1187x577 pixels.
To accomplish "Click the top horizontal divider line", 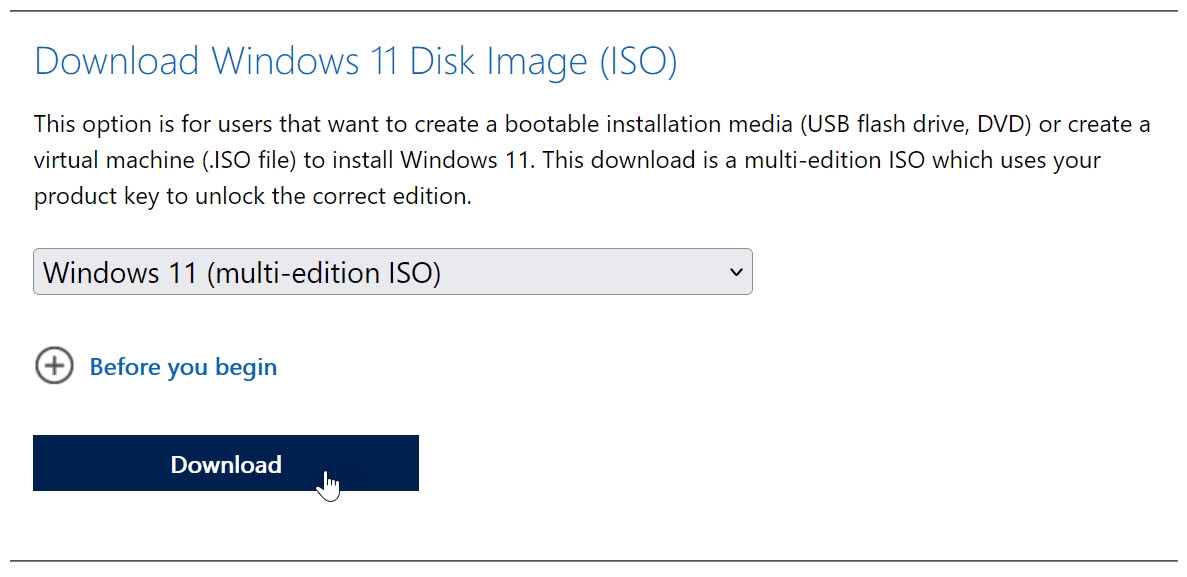I will tap(593, 11).
